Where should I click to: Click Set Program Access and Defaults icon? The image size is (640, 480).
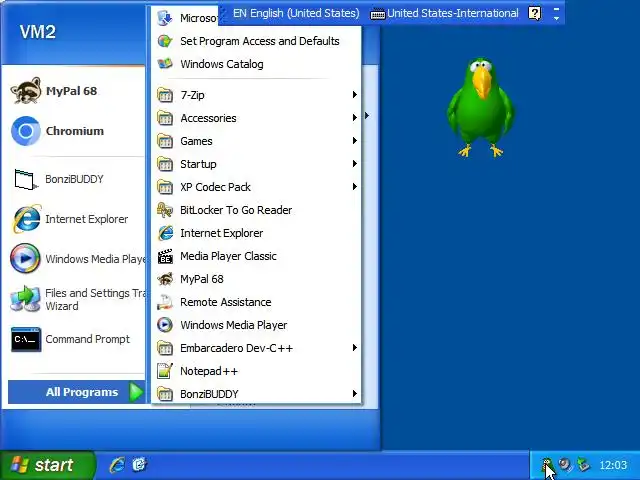[165, 41]
